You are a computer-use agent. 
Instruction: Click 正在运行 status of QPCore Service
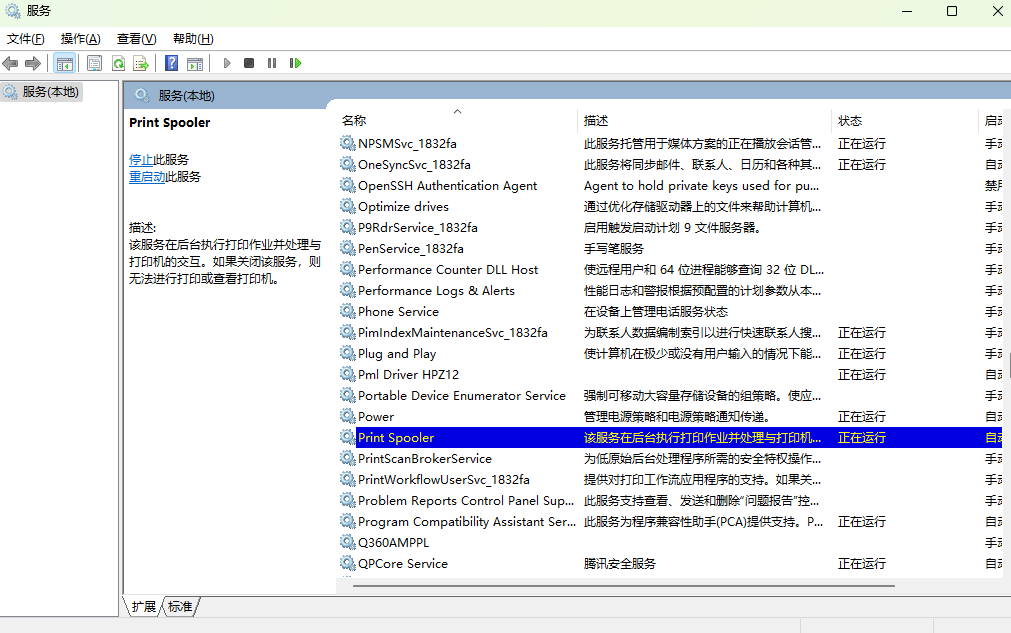point(862,563)
